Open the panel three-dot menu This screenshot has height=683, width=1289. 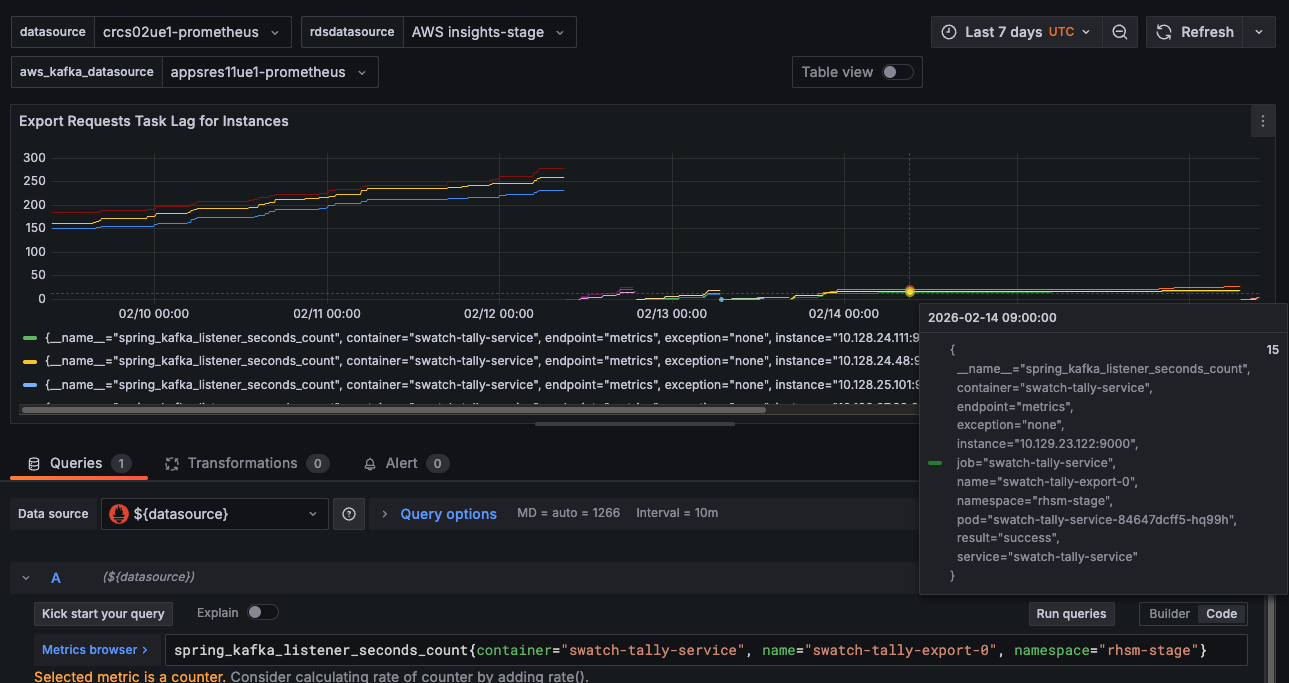pos(1262,121)
